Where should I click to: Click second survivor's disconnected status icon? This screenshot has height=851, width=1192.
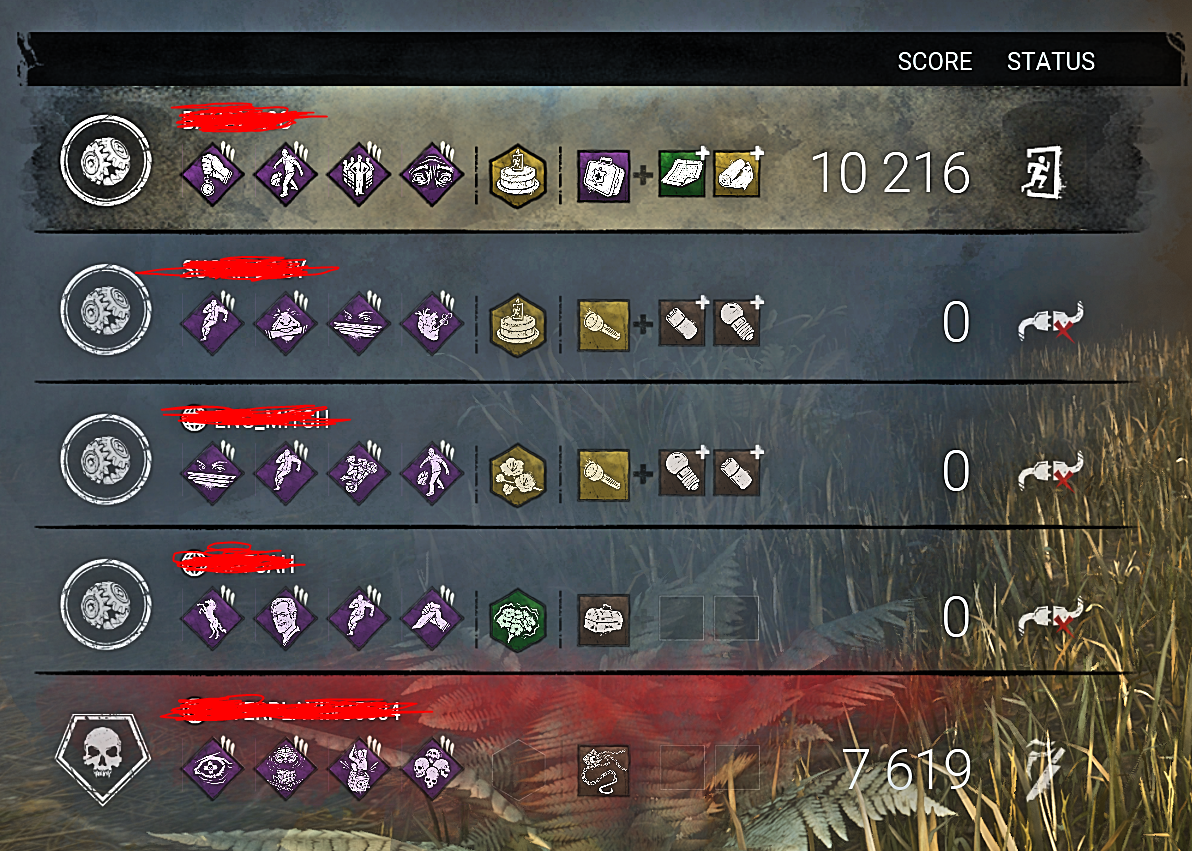(x=1051, y=322)
